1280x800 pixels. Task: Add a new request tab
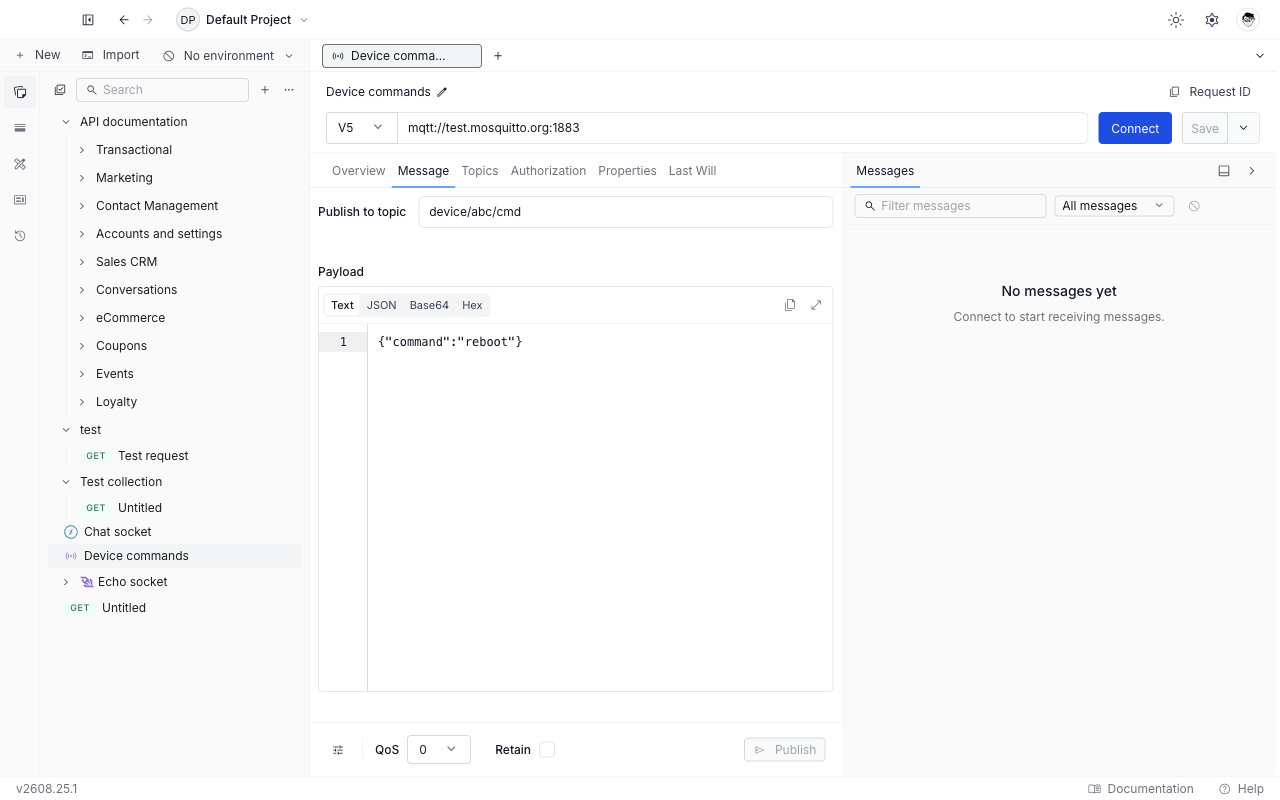[x=498, y=56]
